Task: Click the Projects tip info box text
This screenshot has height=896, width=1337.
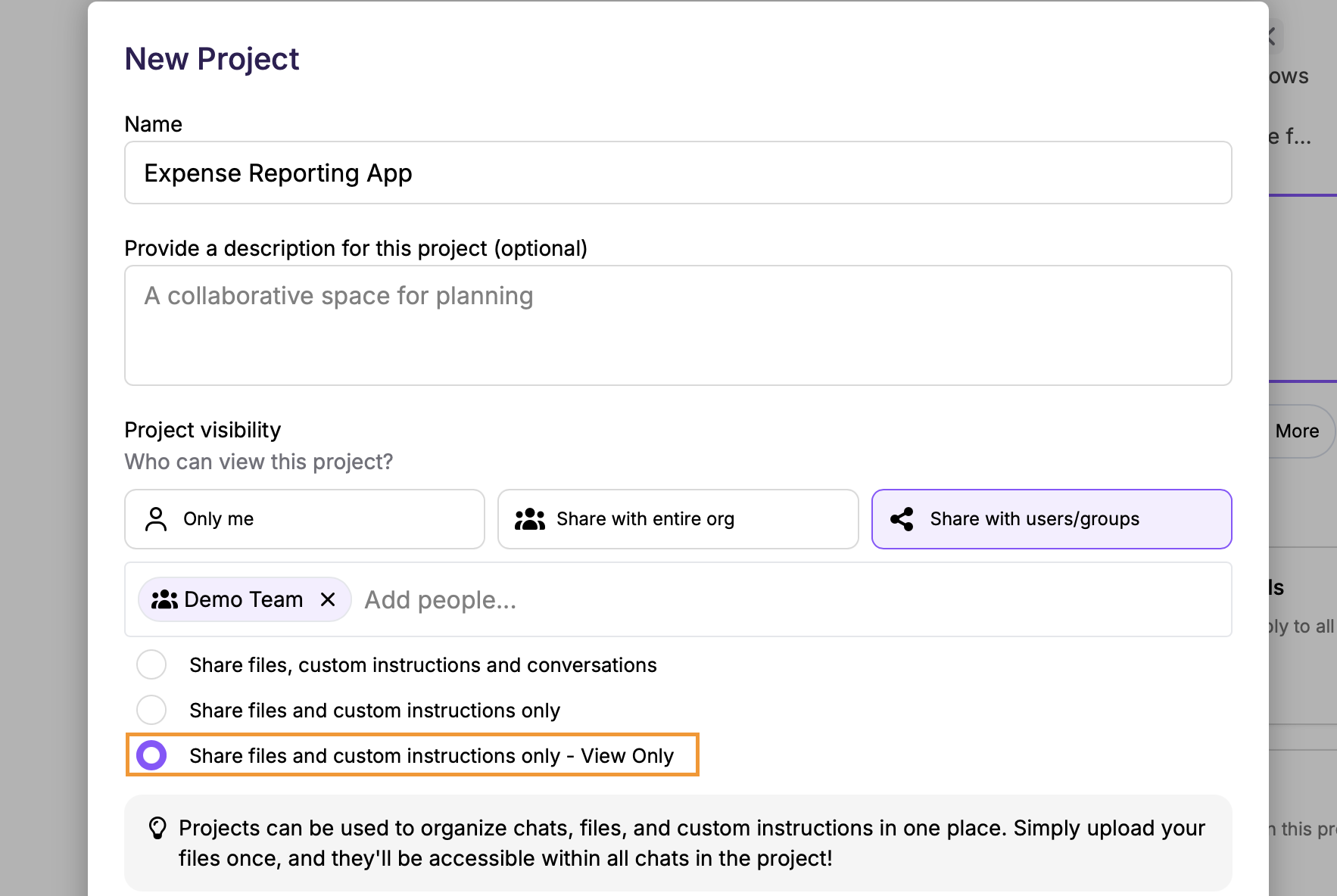Action: click(x=690, y=843)
